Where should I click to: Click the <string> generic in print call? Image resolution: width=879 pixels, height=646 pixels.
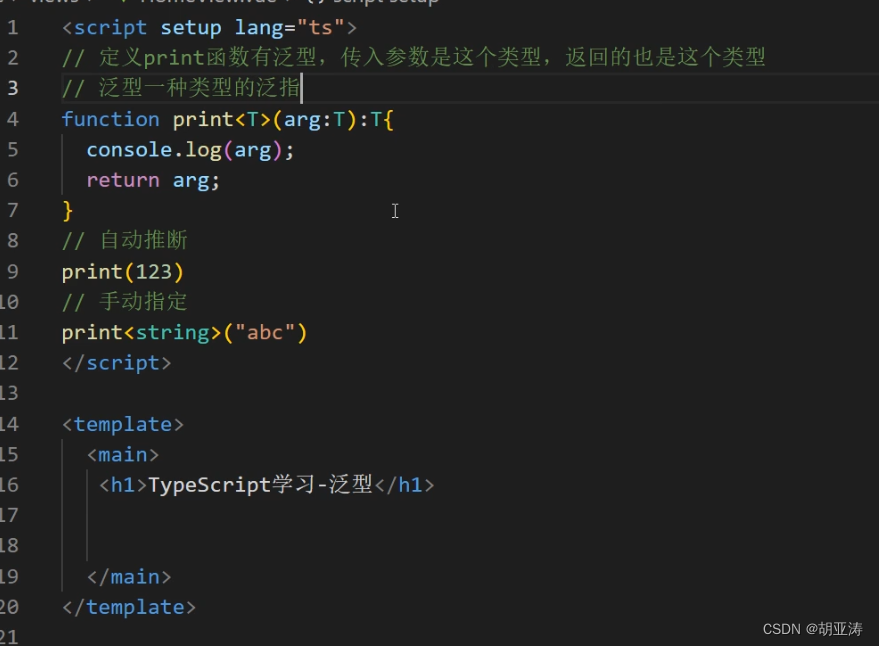(173, 333)
